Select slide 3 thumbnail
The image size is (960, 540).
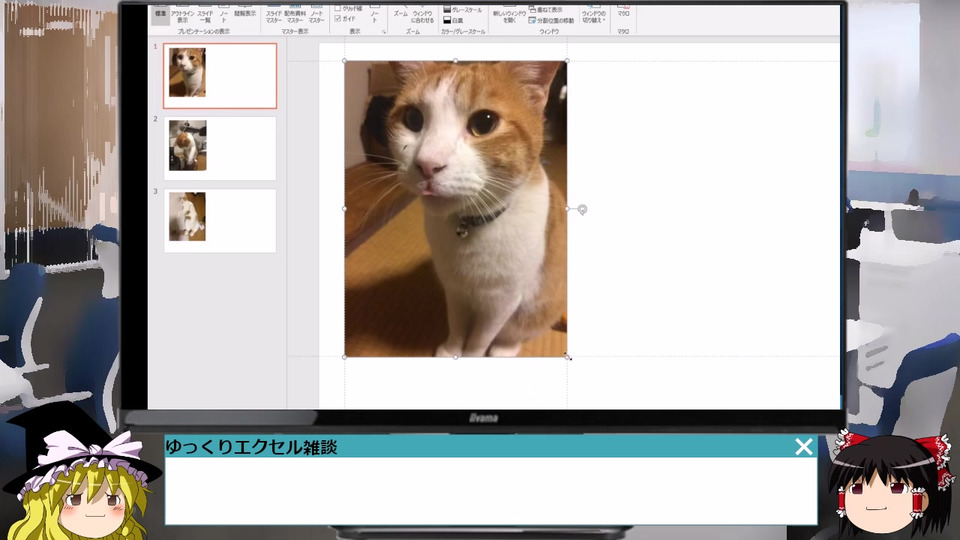[219, 220]
